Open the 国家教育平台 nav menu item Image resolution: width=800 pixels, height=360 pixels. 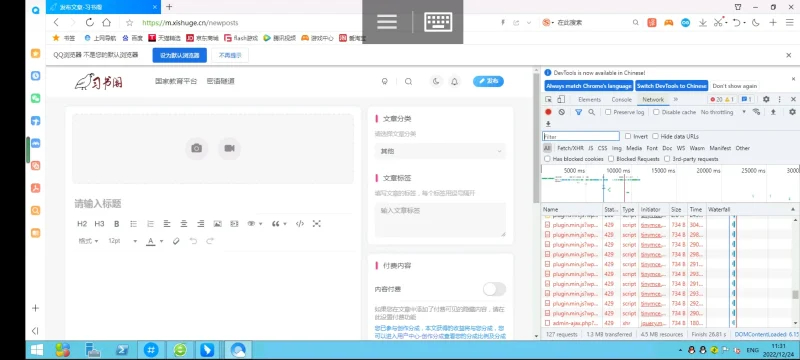coord(176,82)
